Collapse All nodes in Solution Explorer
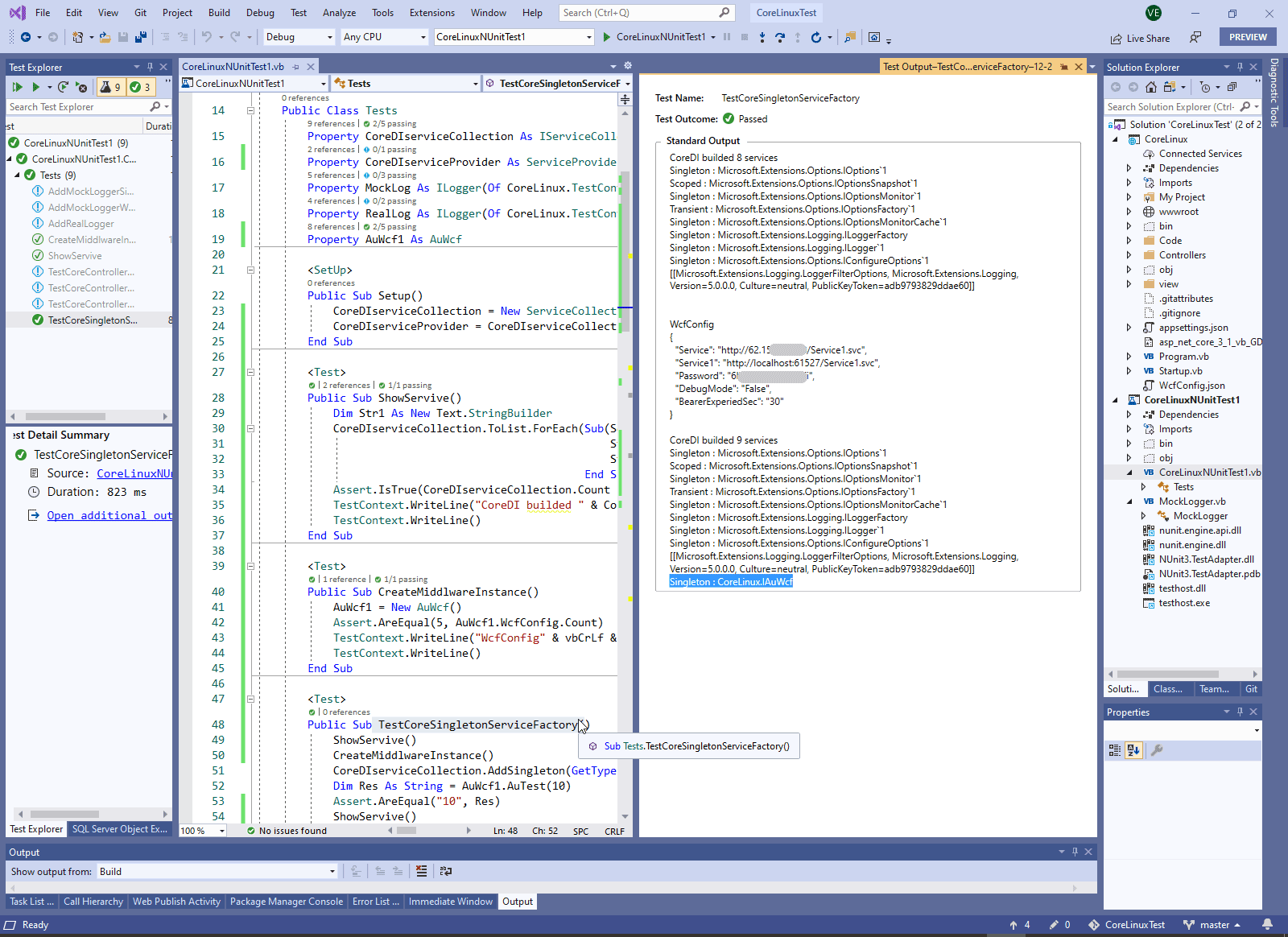1288x937 pixels. [x=1232, y=87]
